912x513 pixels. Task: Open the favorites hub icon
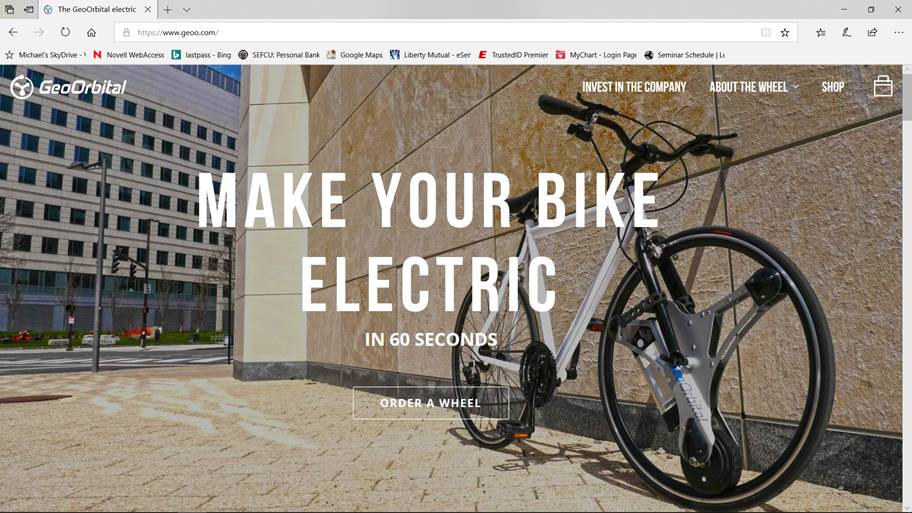pyautogui.click(x=820, y=33)
